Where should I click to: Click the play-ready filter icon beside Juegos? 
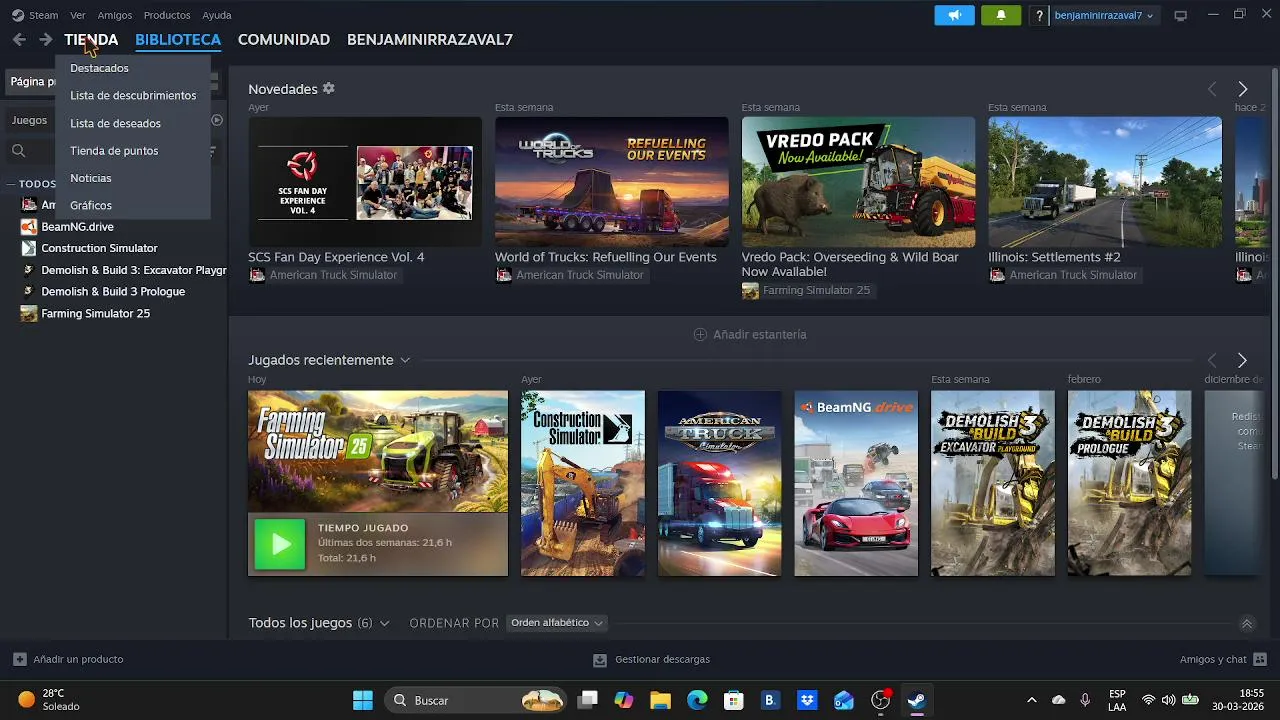(217, 120)
